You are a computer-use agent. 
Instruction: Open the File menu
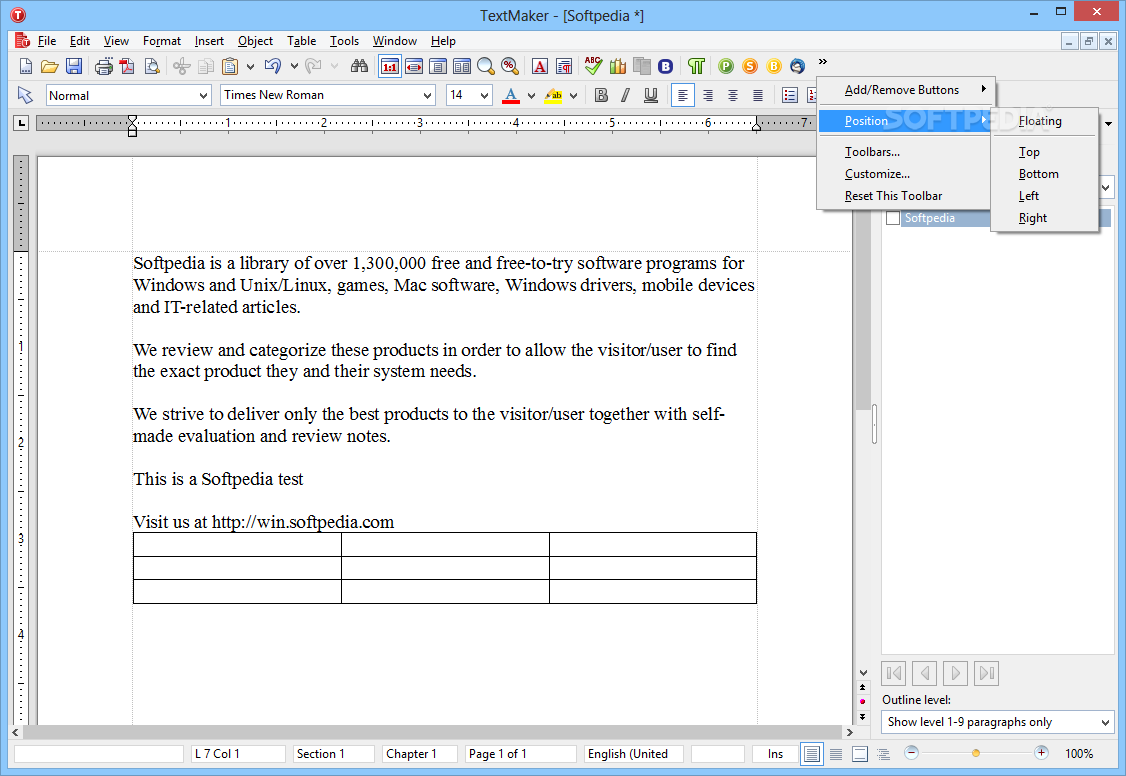47,41
